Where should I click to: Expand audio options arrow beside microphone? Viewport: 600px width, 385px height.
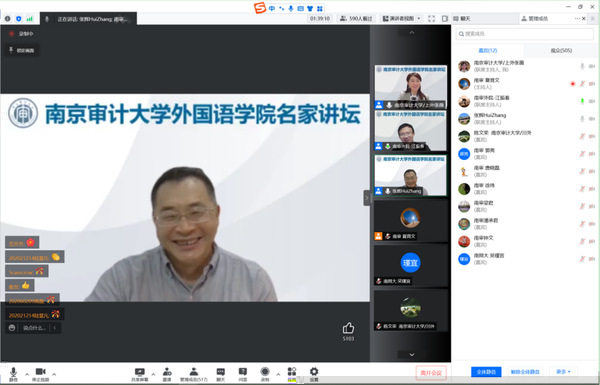27,374
